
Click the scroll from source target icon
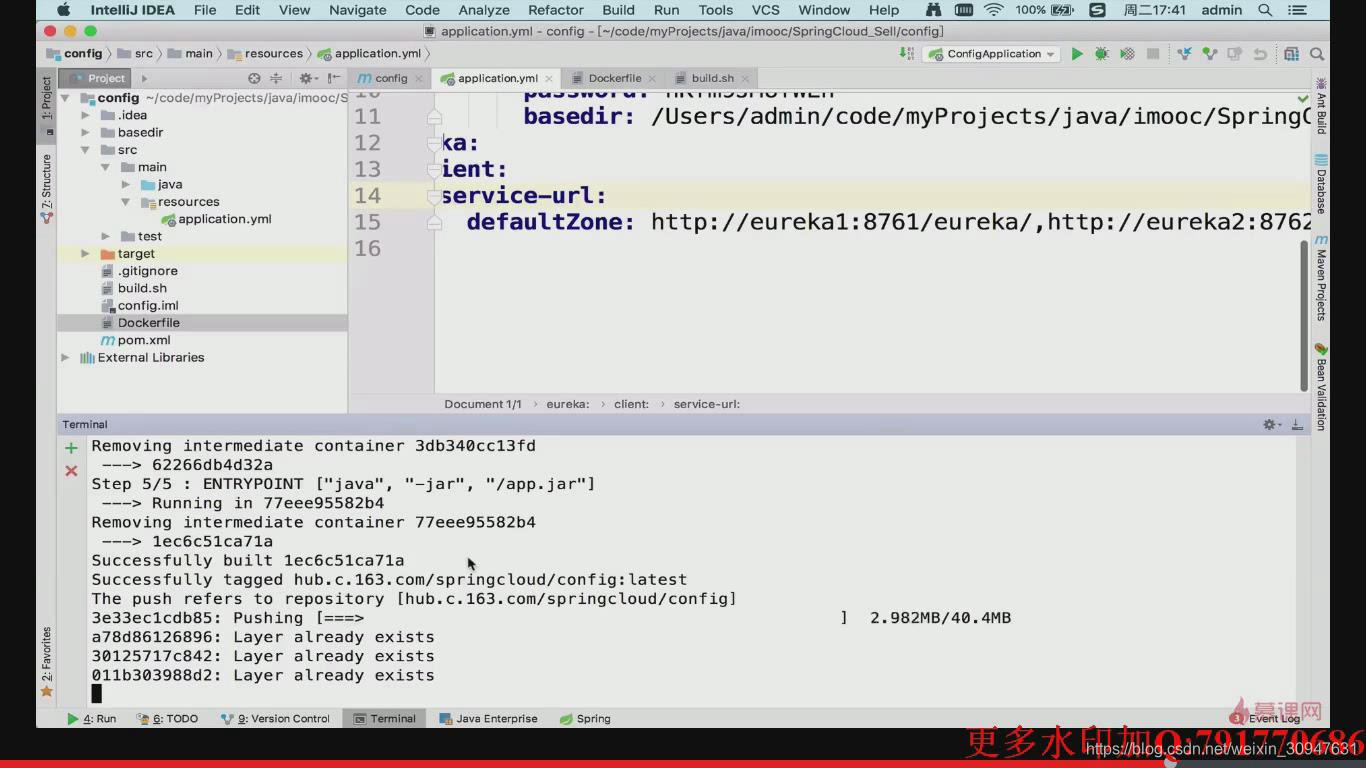[254, 78]
